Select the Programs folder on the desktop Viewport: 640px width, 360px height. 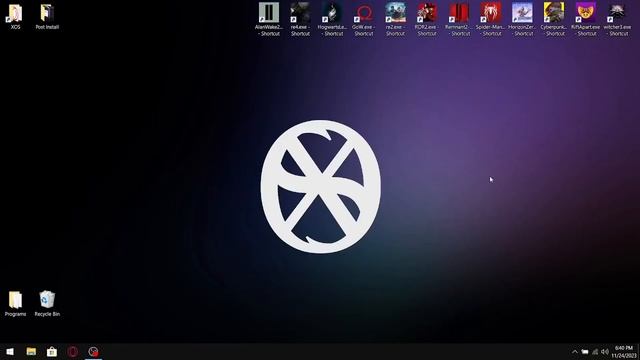15,304
